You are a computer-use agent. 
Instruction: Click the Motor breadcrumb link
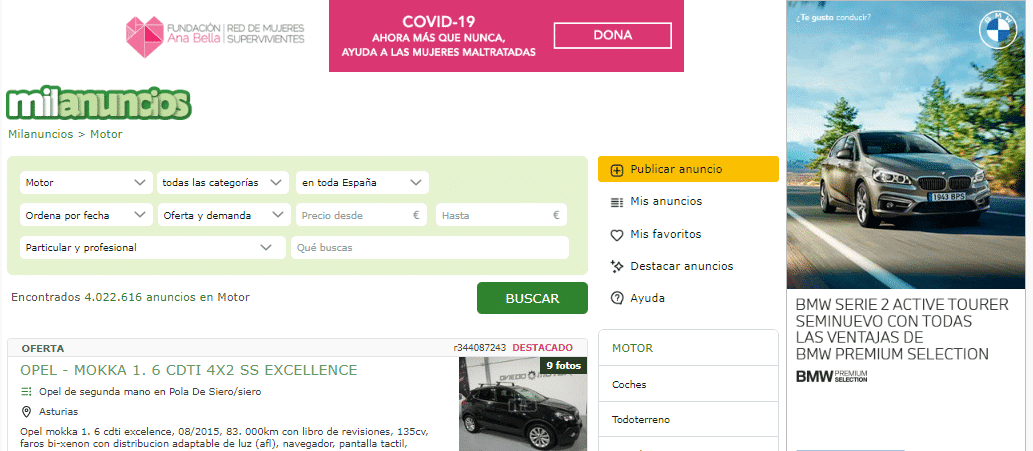(x=106, y=134)
